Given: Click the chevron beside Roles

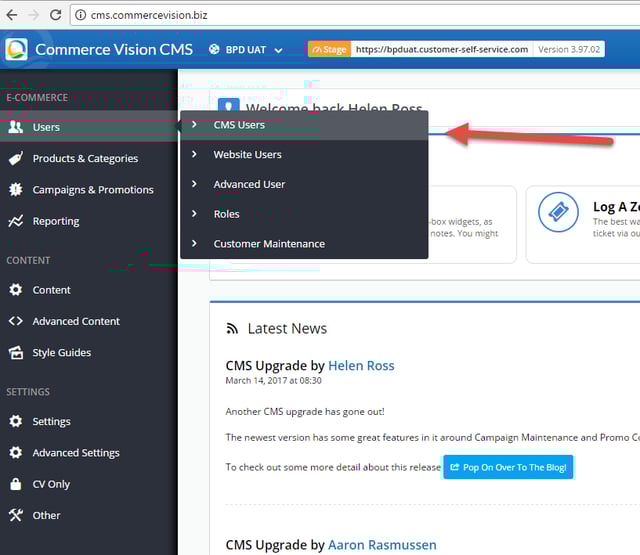Looking at the screenshot, I should pyautogui.click(x=194, y=214).
